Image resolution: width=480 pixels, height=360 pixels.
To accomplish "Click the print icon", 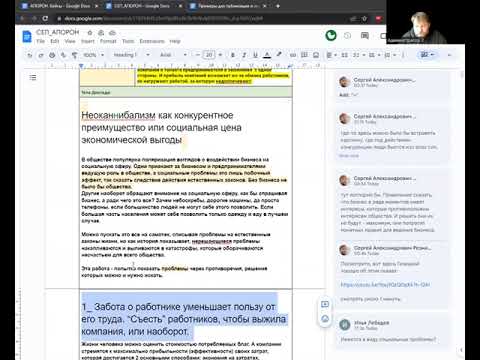I will click(x=52, y=55).
